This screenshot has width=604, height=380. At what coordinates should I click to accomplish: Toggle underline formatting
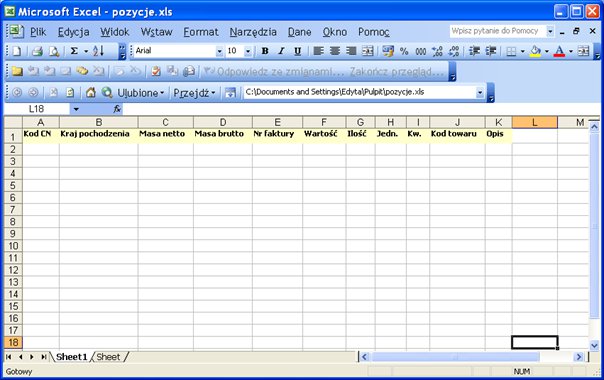297,51
